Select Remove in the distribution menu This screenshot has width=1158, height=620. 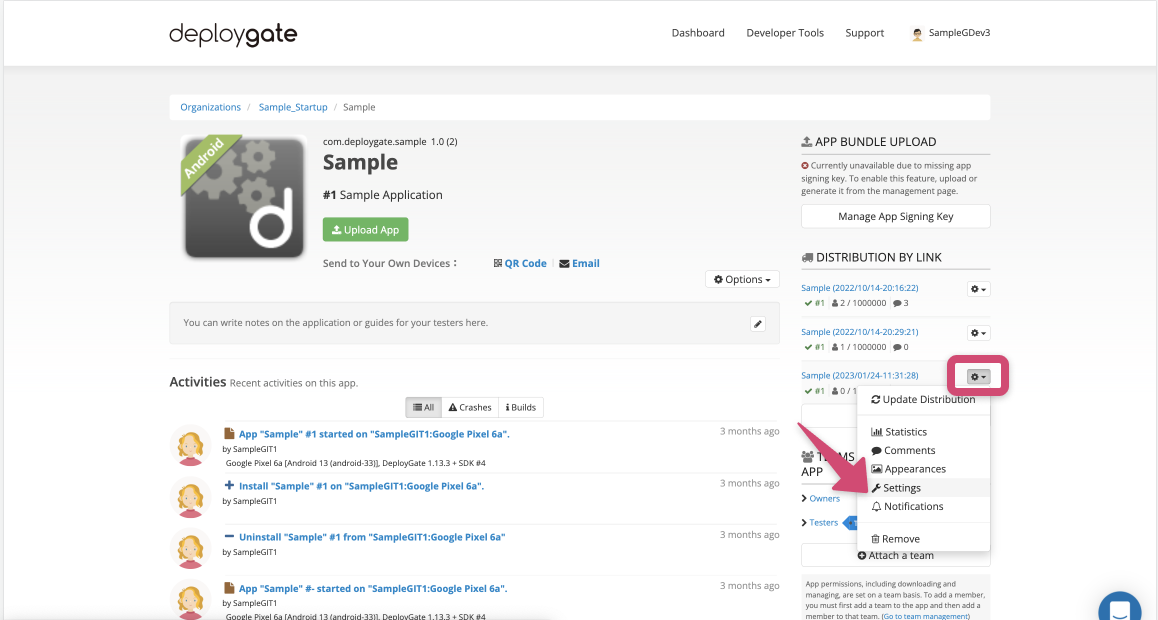coord(900,539)
